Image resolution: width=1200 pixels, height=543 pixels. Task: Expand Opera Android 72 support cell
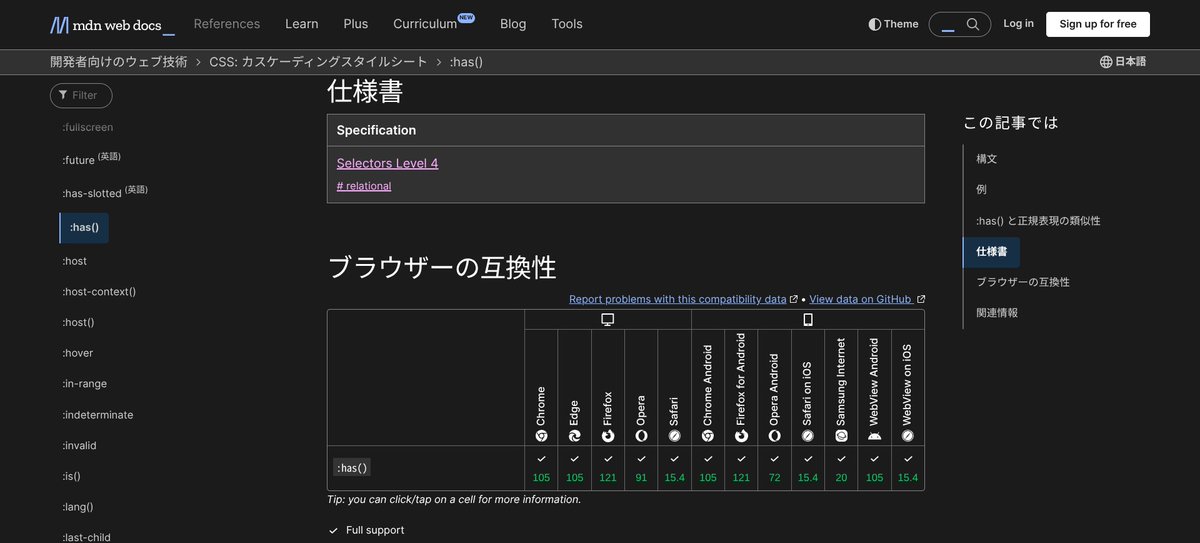pyautogui.click(x=775, y=468)
